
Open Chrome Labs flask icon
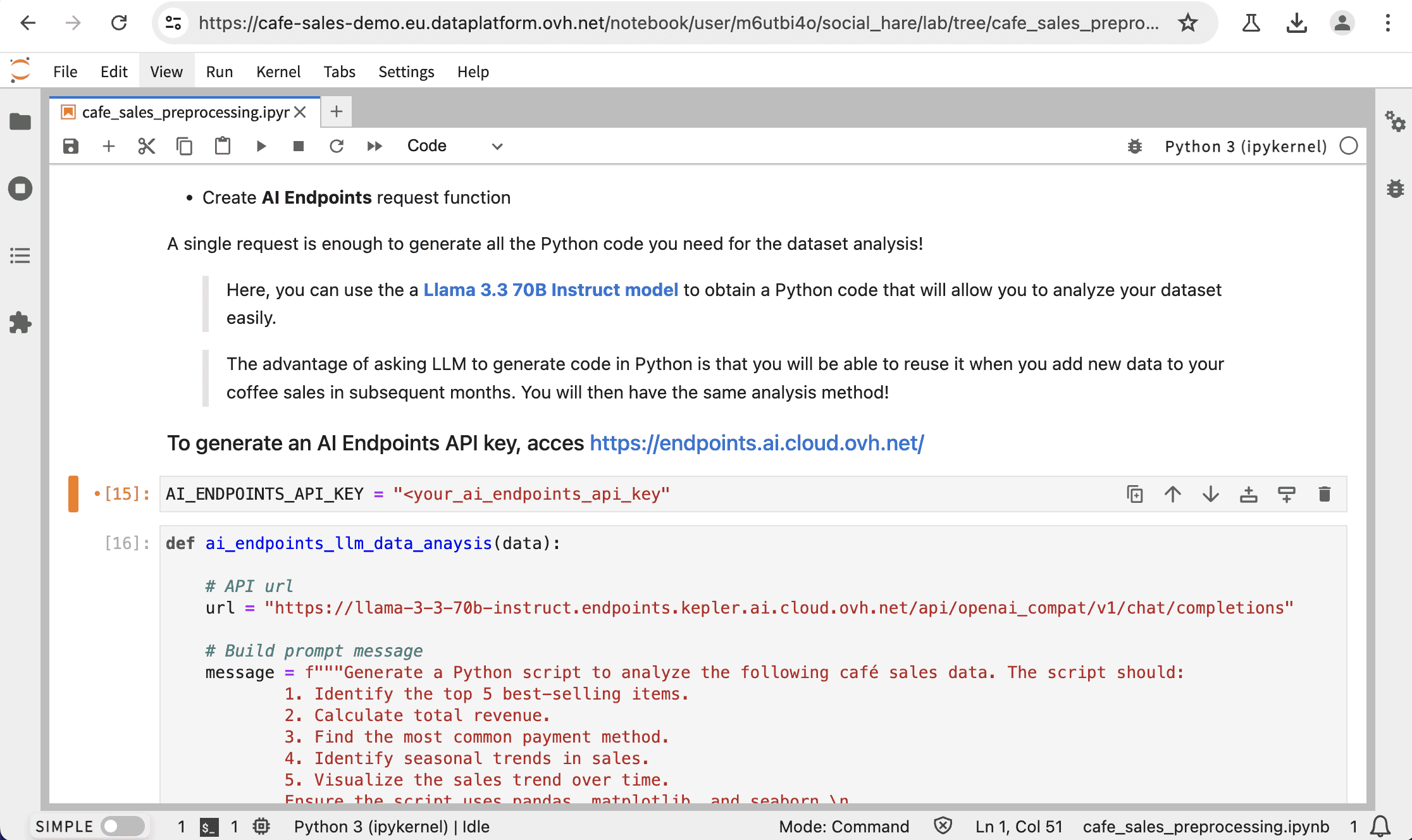[x=1251, y=23]
